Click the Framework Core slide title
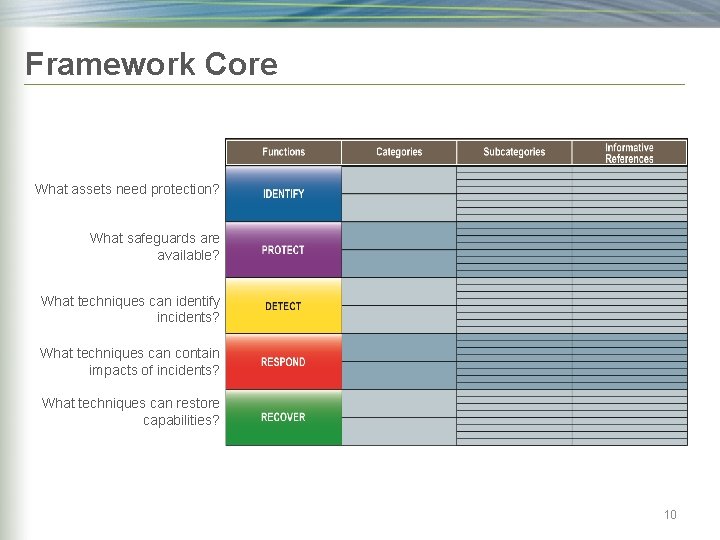 click(152, 64)
